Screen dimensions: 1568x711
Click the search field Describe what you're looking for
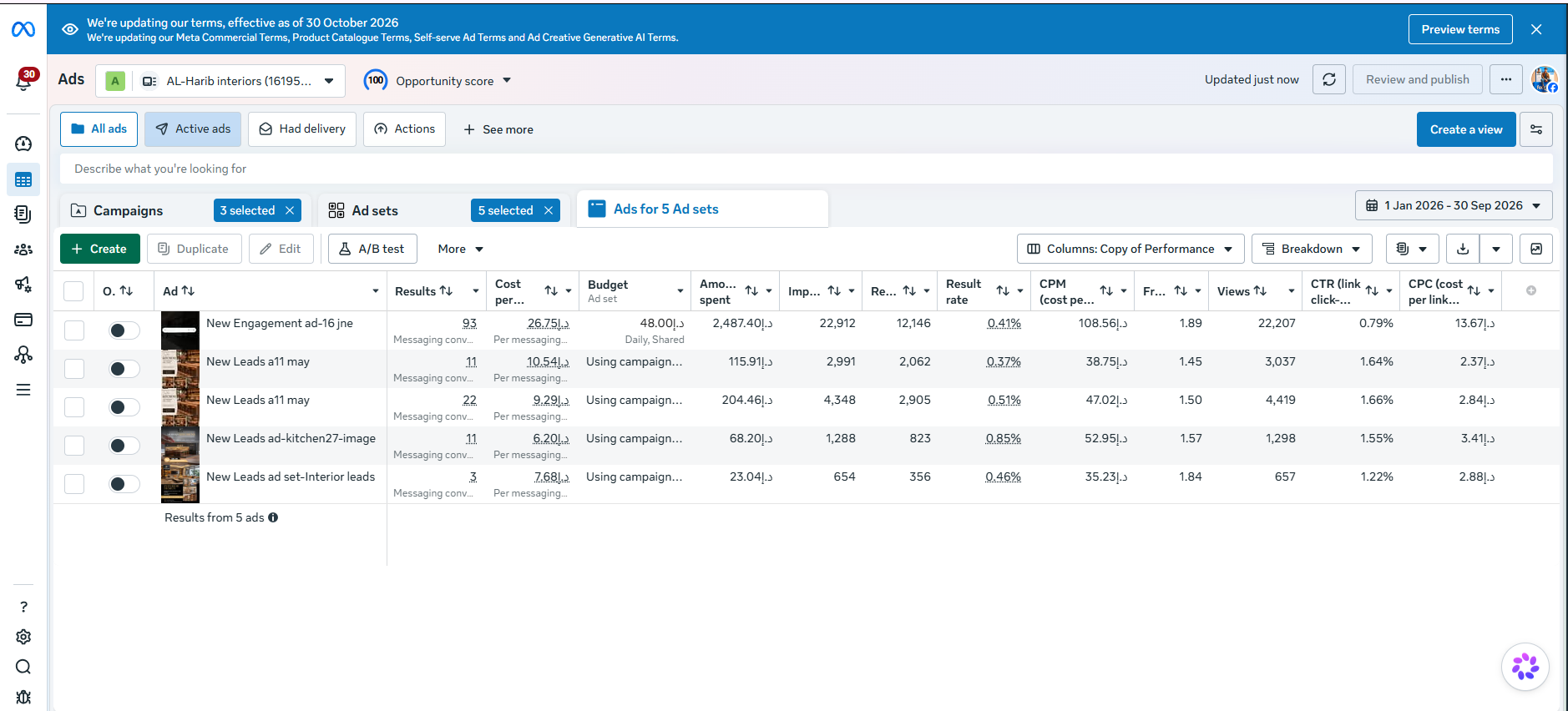[x=807, y=169]
